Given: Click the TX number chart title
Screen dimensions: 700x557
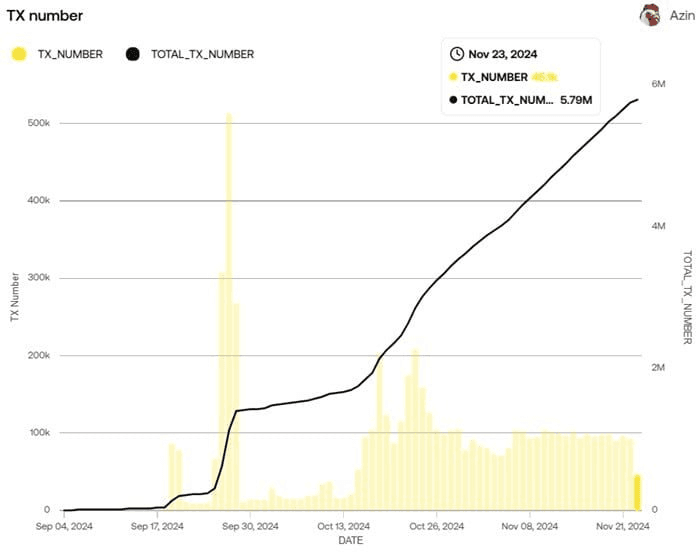Looking at the screenshot, I should pos(45,16).
